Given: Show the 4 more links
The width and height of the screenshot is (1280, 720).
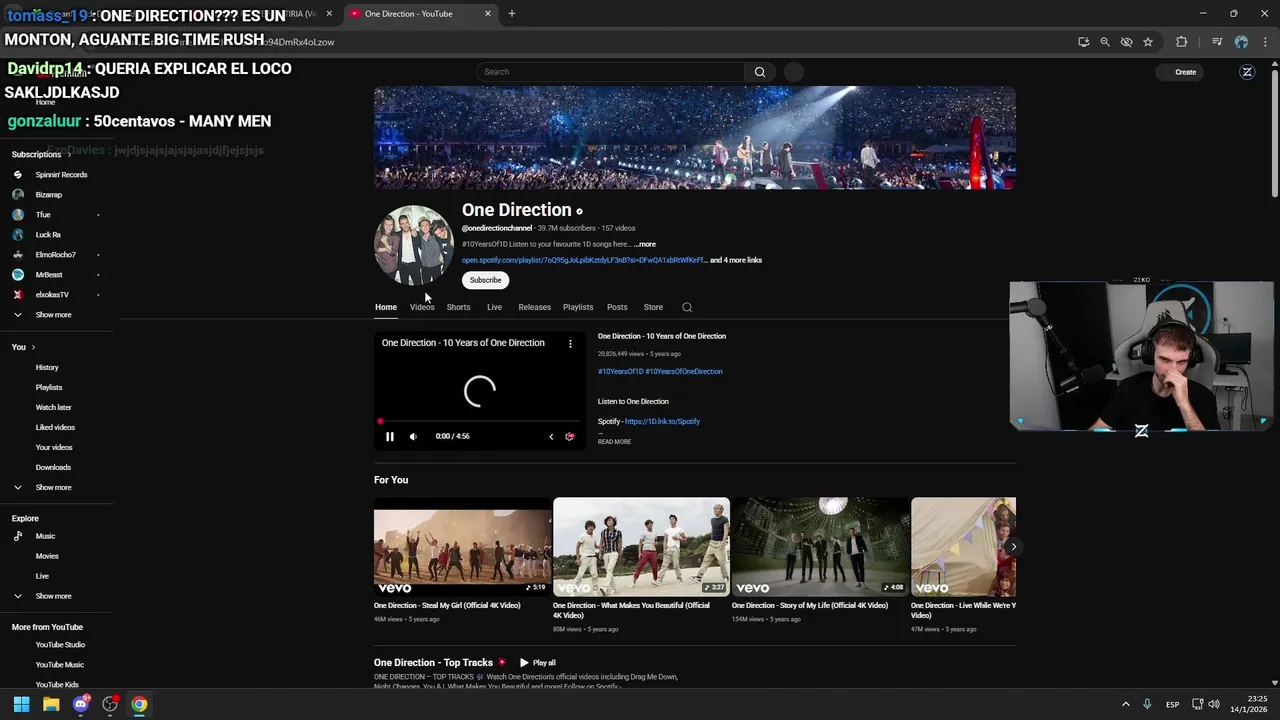Looking at the screenshot, I should 736,260.
